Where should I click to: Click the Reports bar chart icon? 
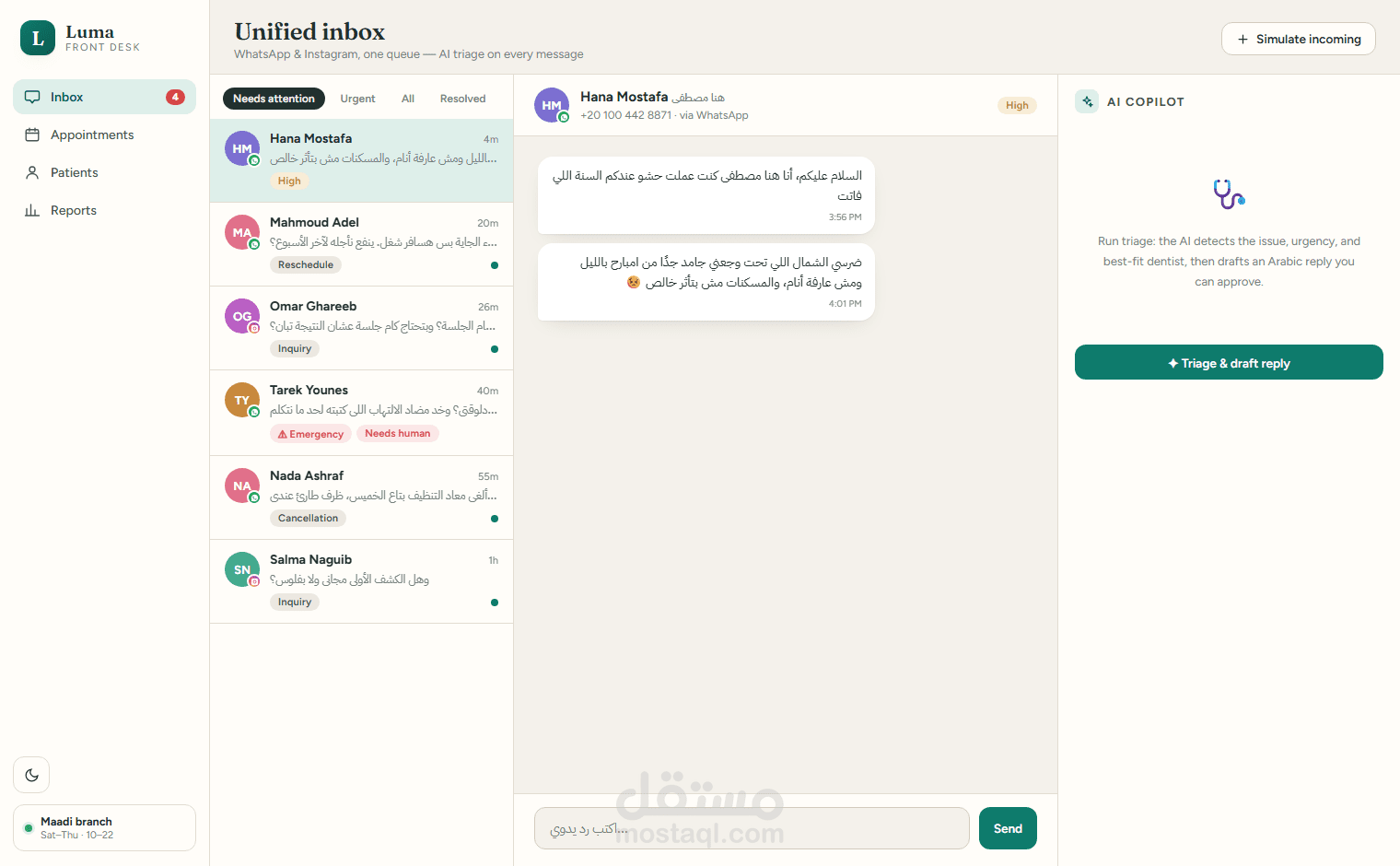coord(32,210)
